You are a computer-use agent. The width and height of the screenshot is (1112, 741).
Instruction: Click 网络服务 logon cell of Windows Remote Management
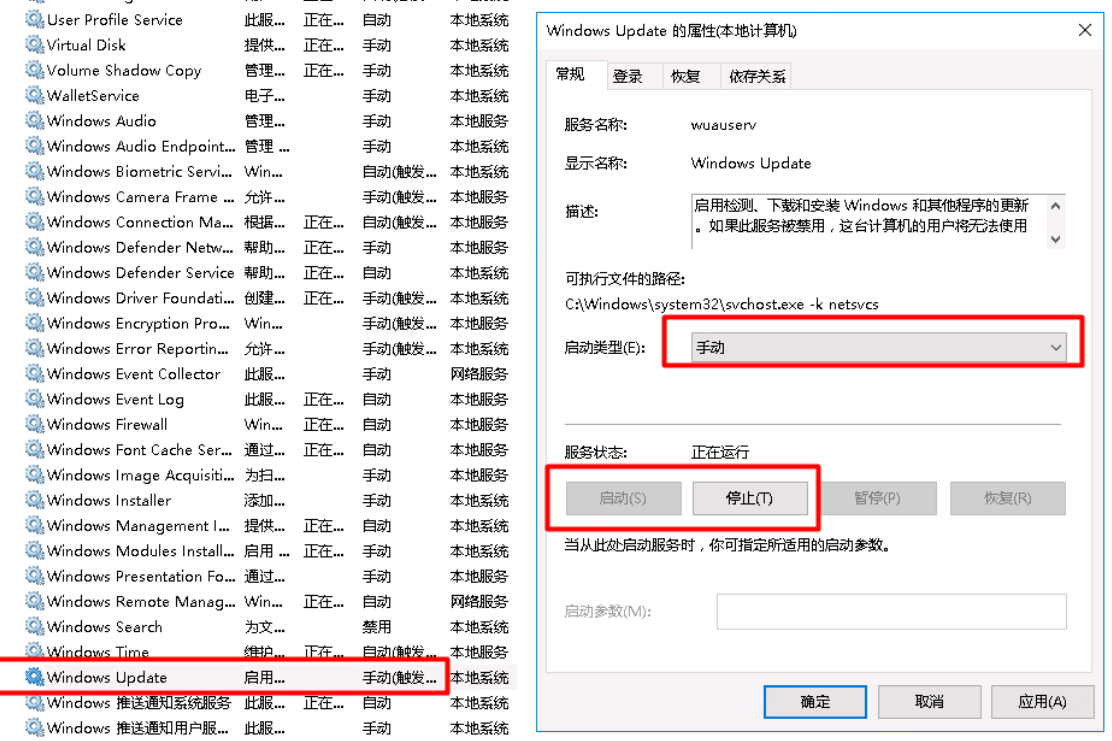479,601
